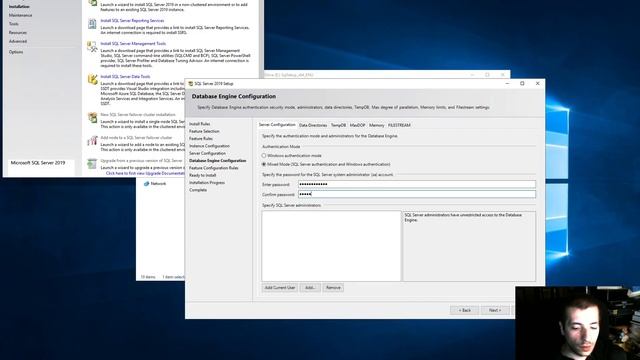This screenshot has height=360, width=640.
Task: Click Upgrade from previous version link
Action: pos(141,160)
